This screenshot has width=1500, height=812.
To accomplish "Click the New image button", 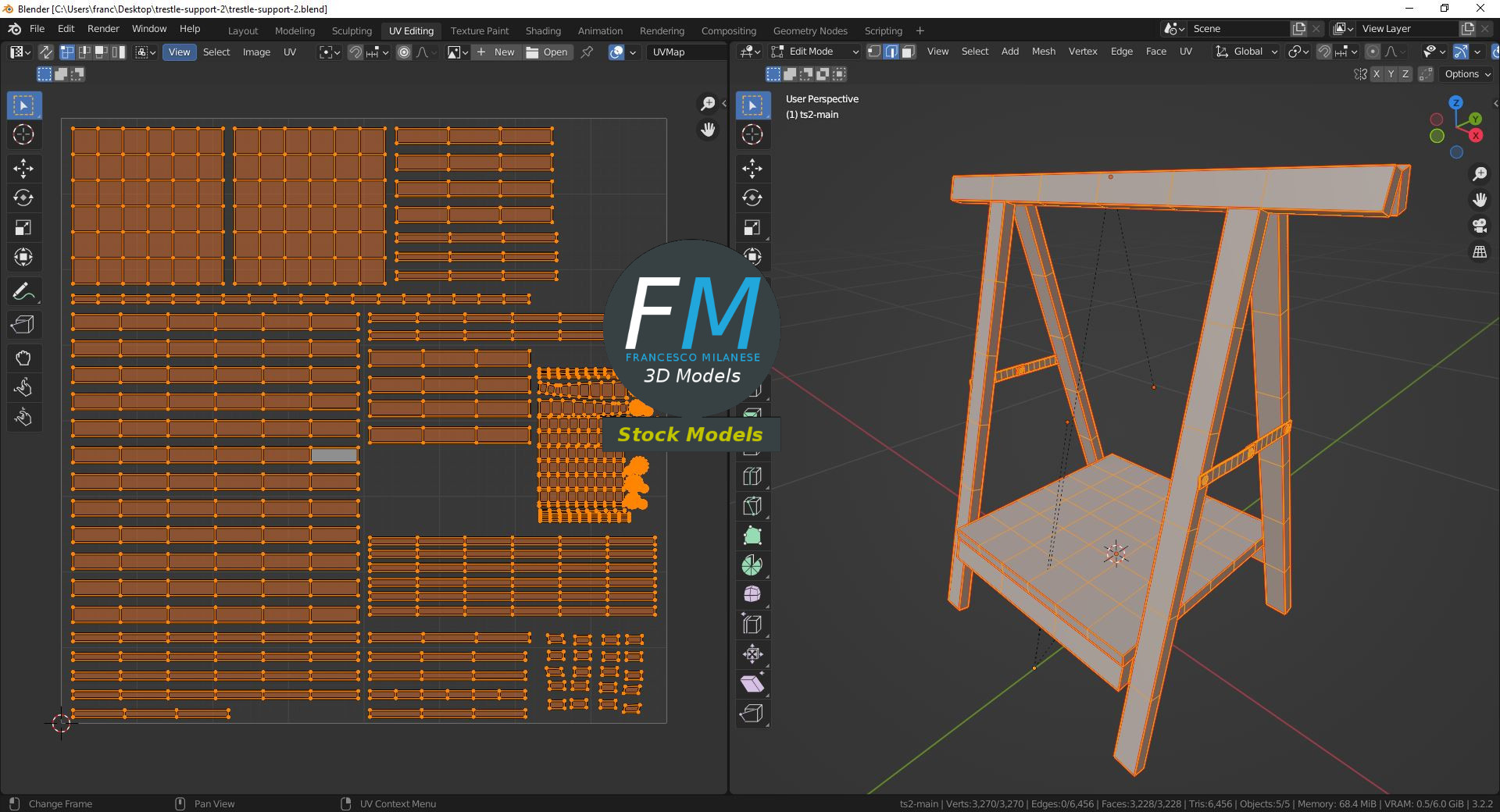I will click(x=496, y=52).
